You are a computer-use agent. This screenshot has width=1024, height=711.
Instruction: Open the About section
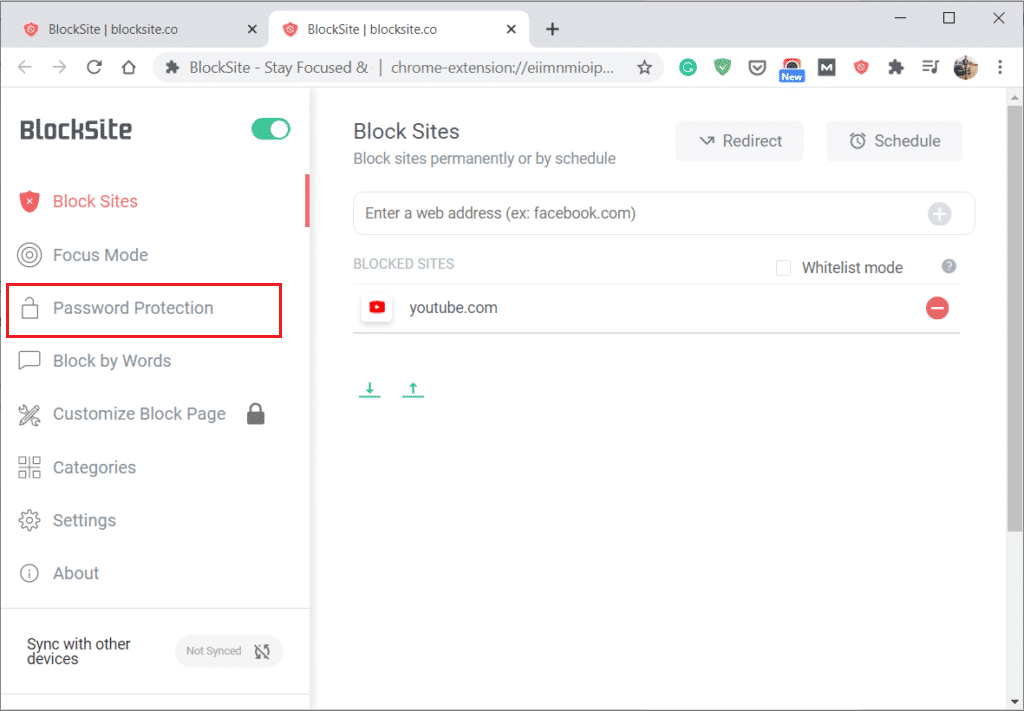[76, 573]
